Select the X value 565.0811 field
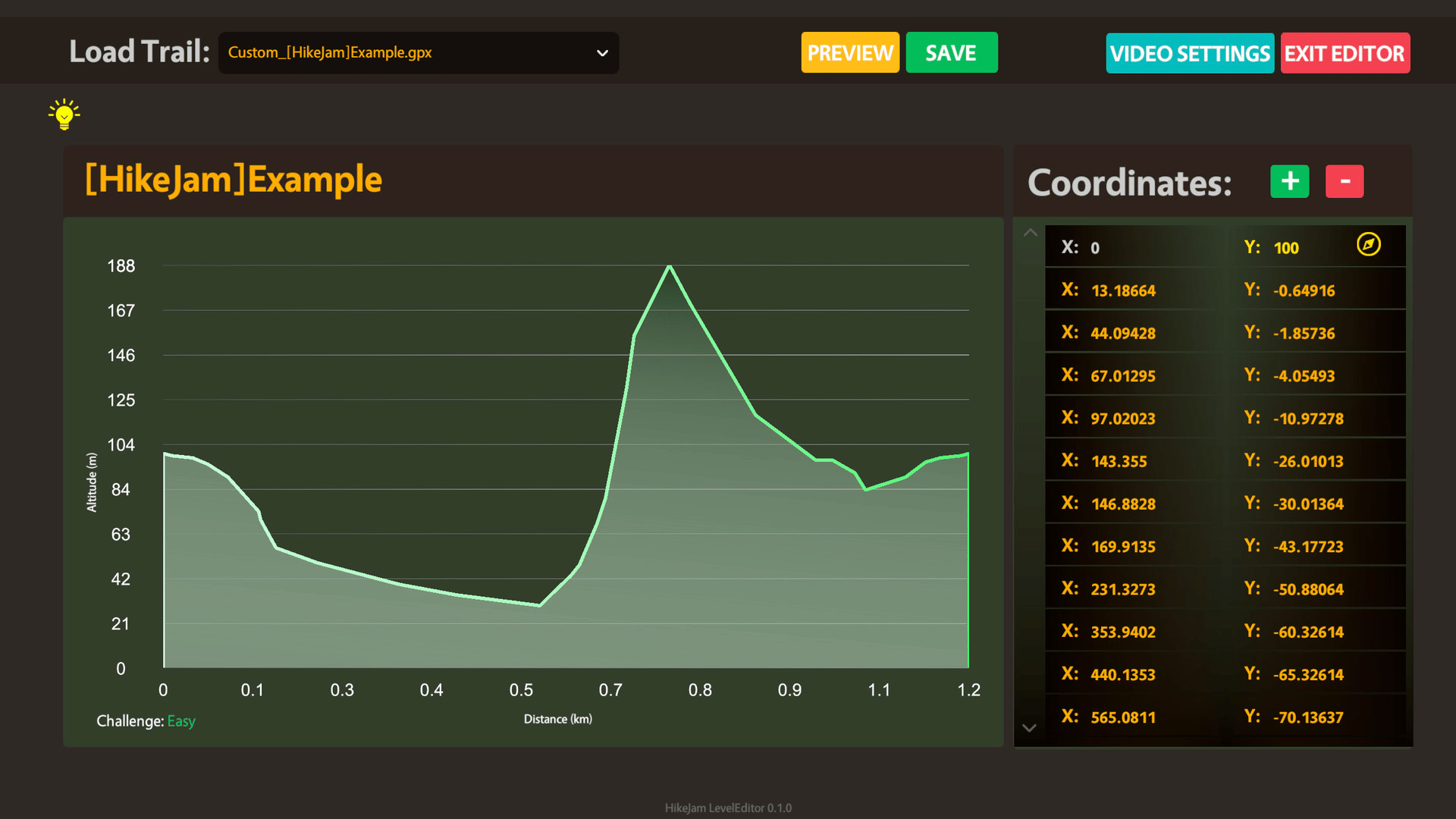Image resolution: width=1456 pixels, height=819 pixels. point(1122,717)
